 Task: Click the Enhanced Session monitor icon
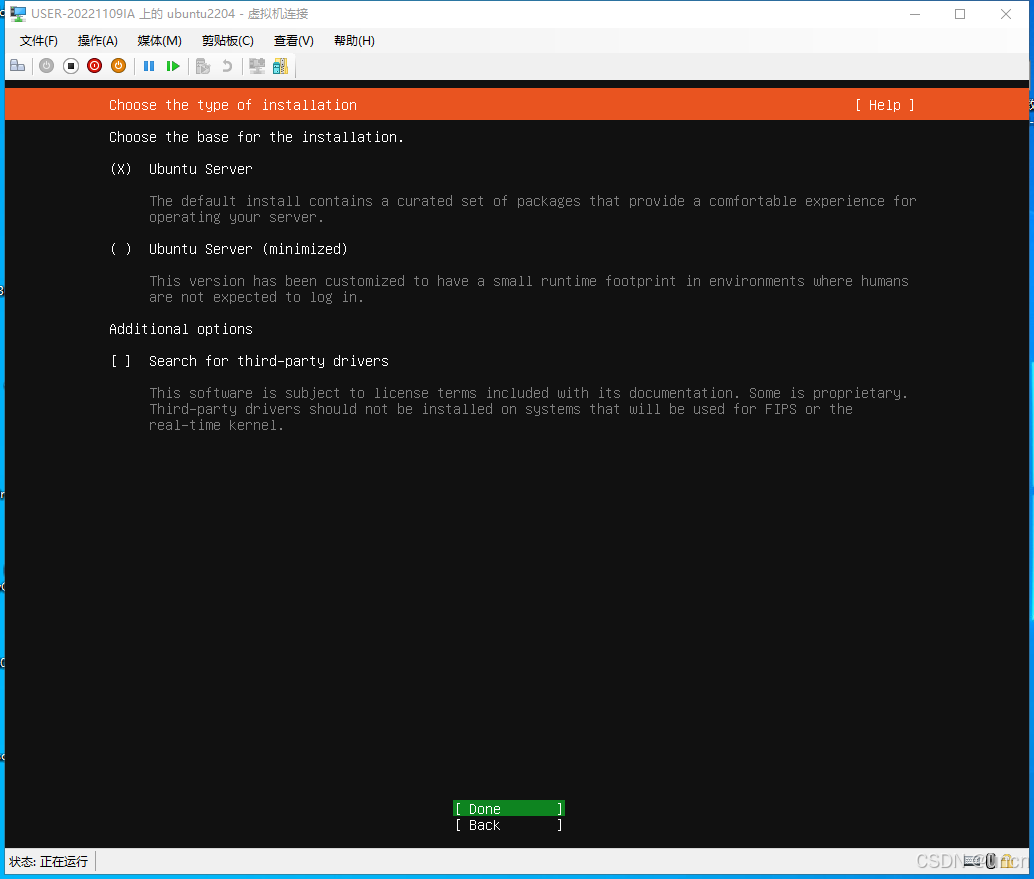(x=257, y=66)
